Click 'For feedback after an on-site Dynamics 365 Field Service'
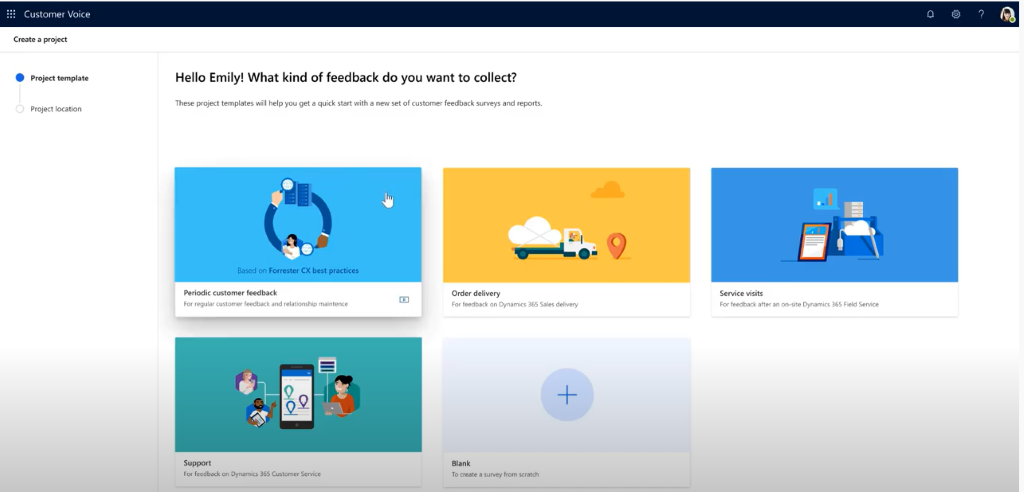Screen dimensions: 1024x492 point(799,304)
